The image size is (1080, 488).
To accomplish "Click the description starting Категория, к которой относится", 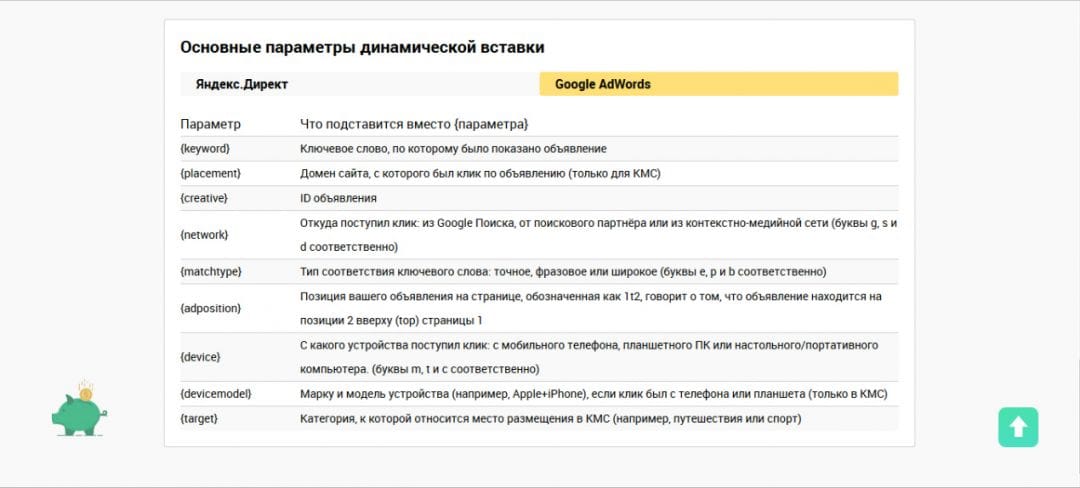I will pos(550,418).
